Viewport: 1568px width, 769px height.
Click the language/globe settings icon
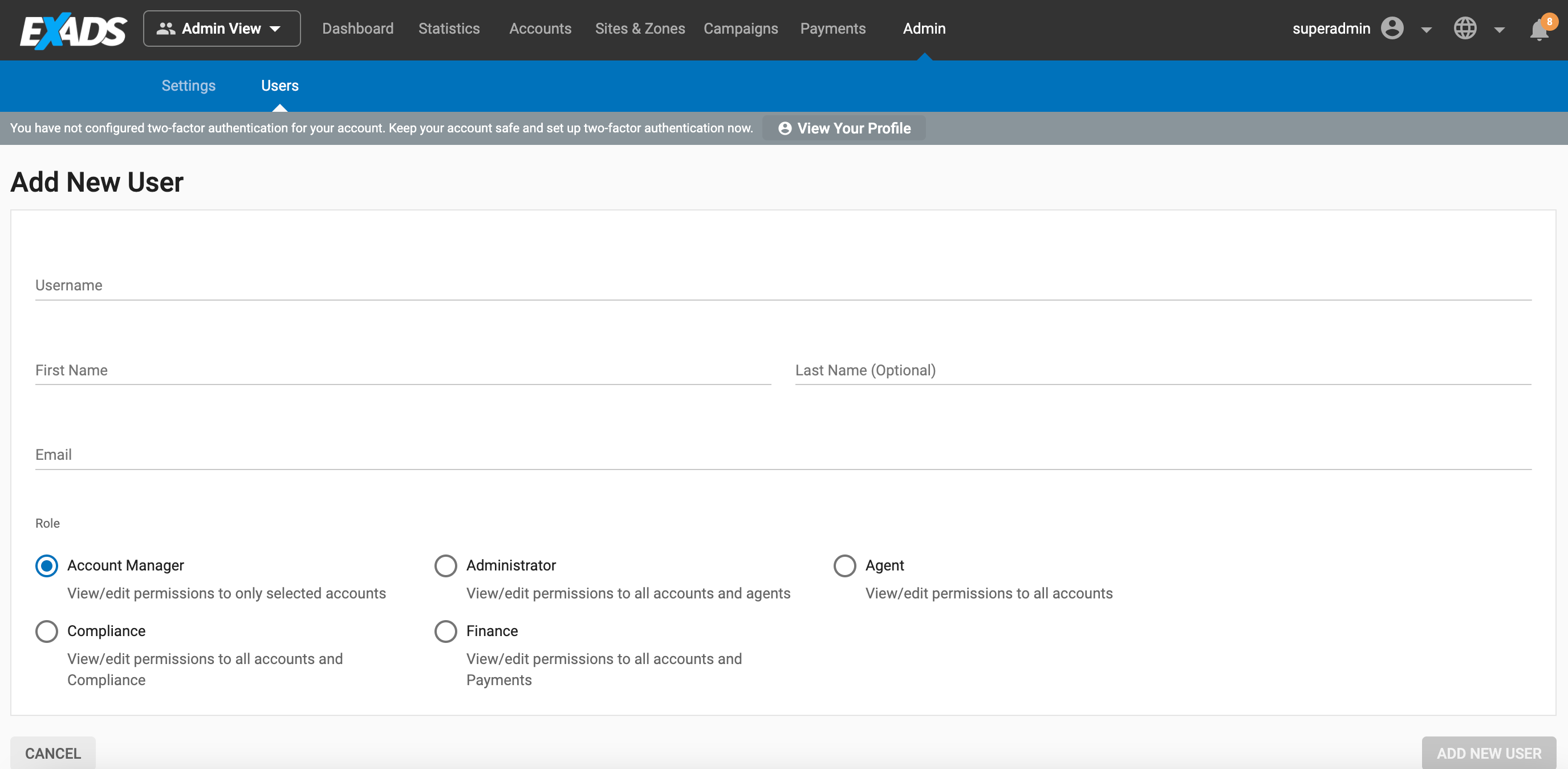1466,27
